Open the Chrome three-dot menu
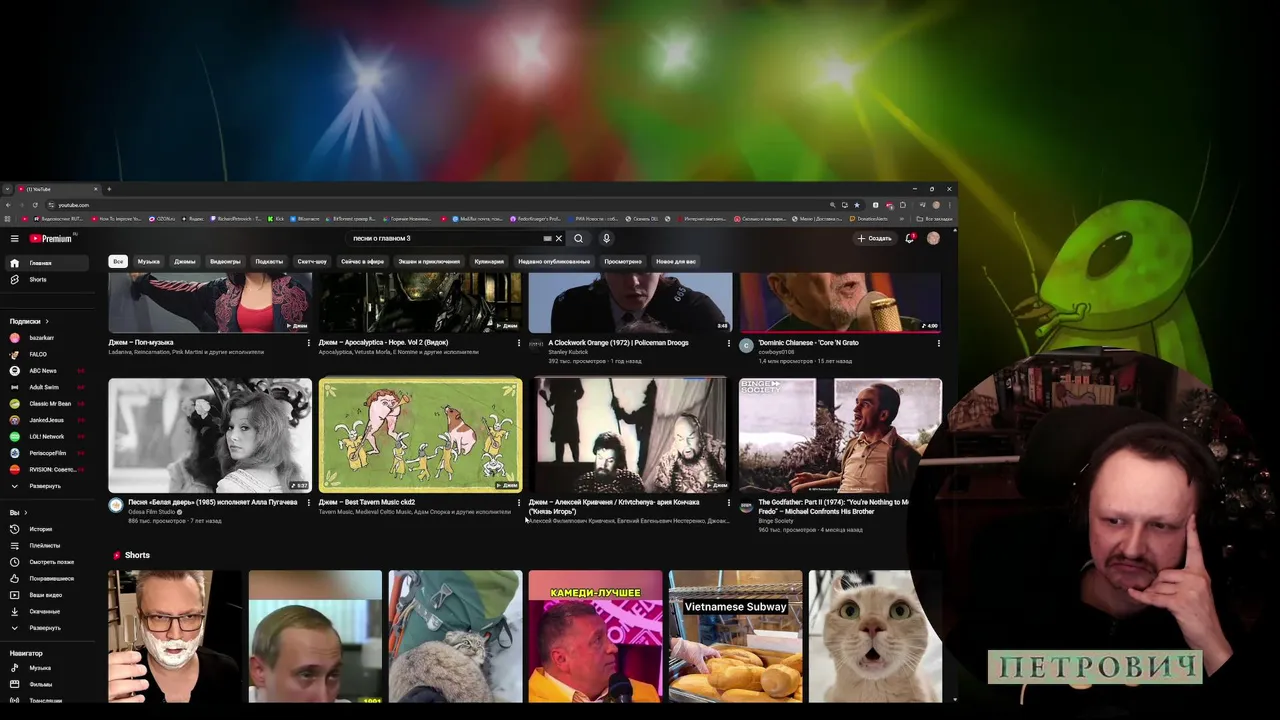 [x=949, y=205]
